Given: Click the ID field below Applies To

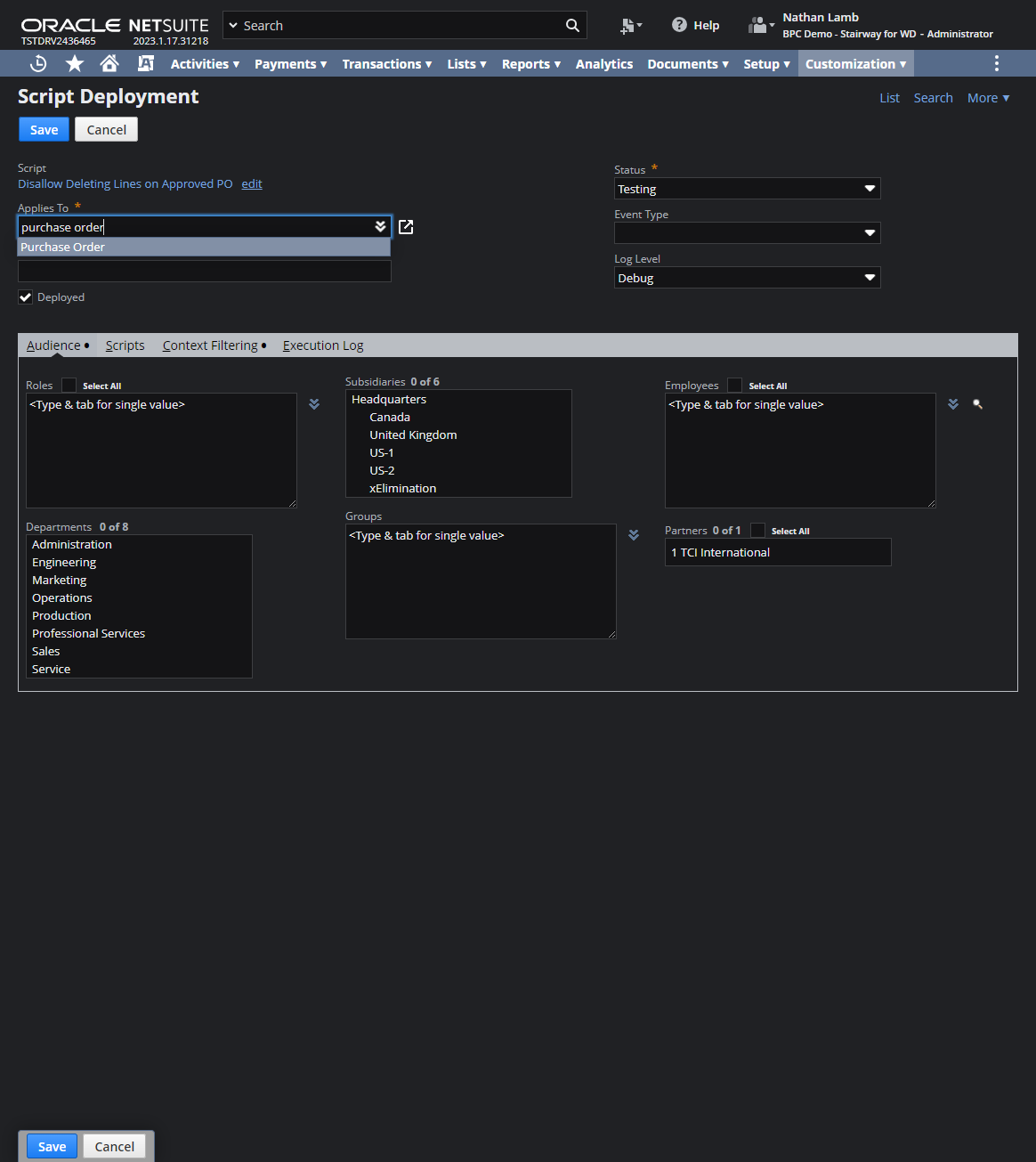Looking at the screenshot, I should click(x=205, y=271).
